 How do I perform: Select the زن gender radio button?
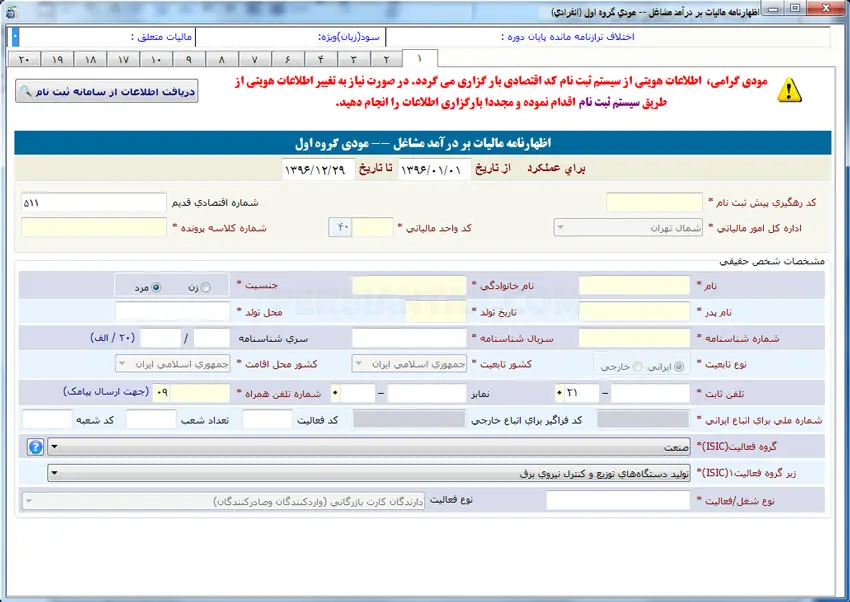[x=205, y=287]
